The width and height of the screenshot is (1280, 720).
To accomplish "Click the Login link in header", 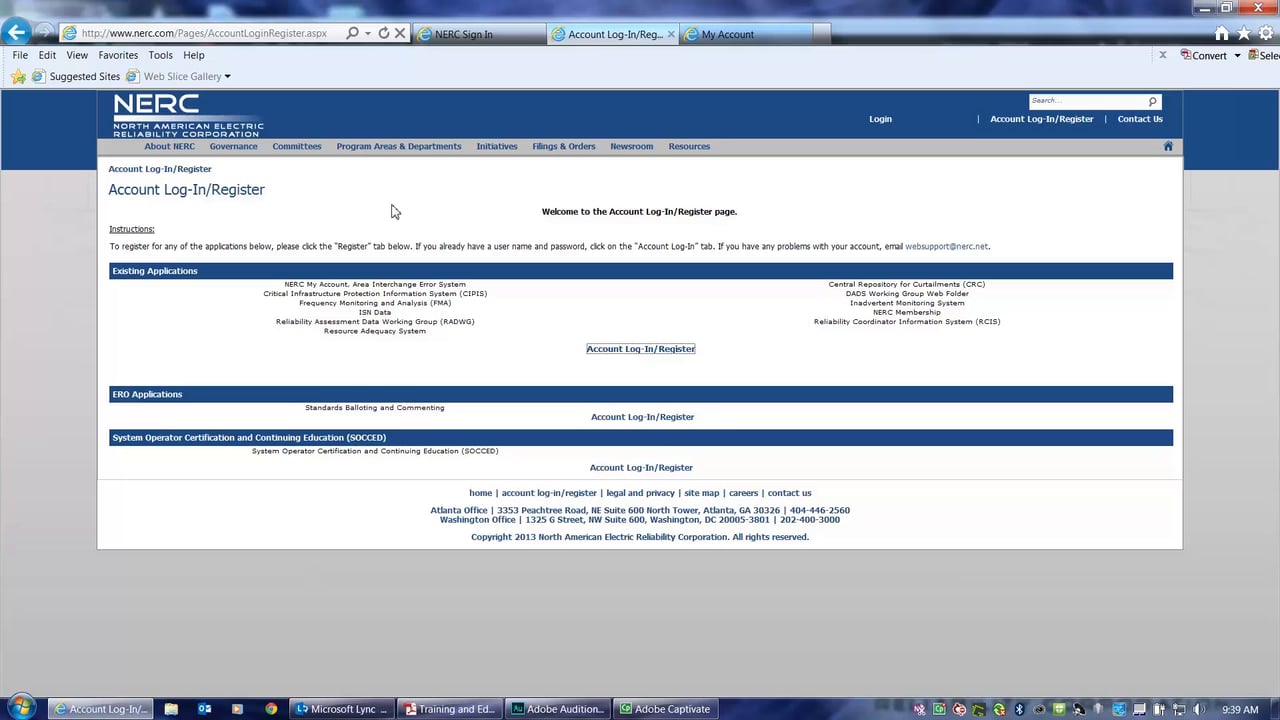I will (x=880, y=119).
